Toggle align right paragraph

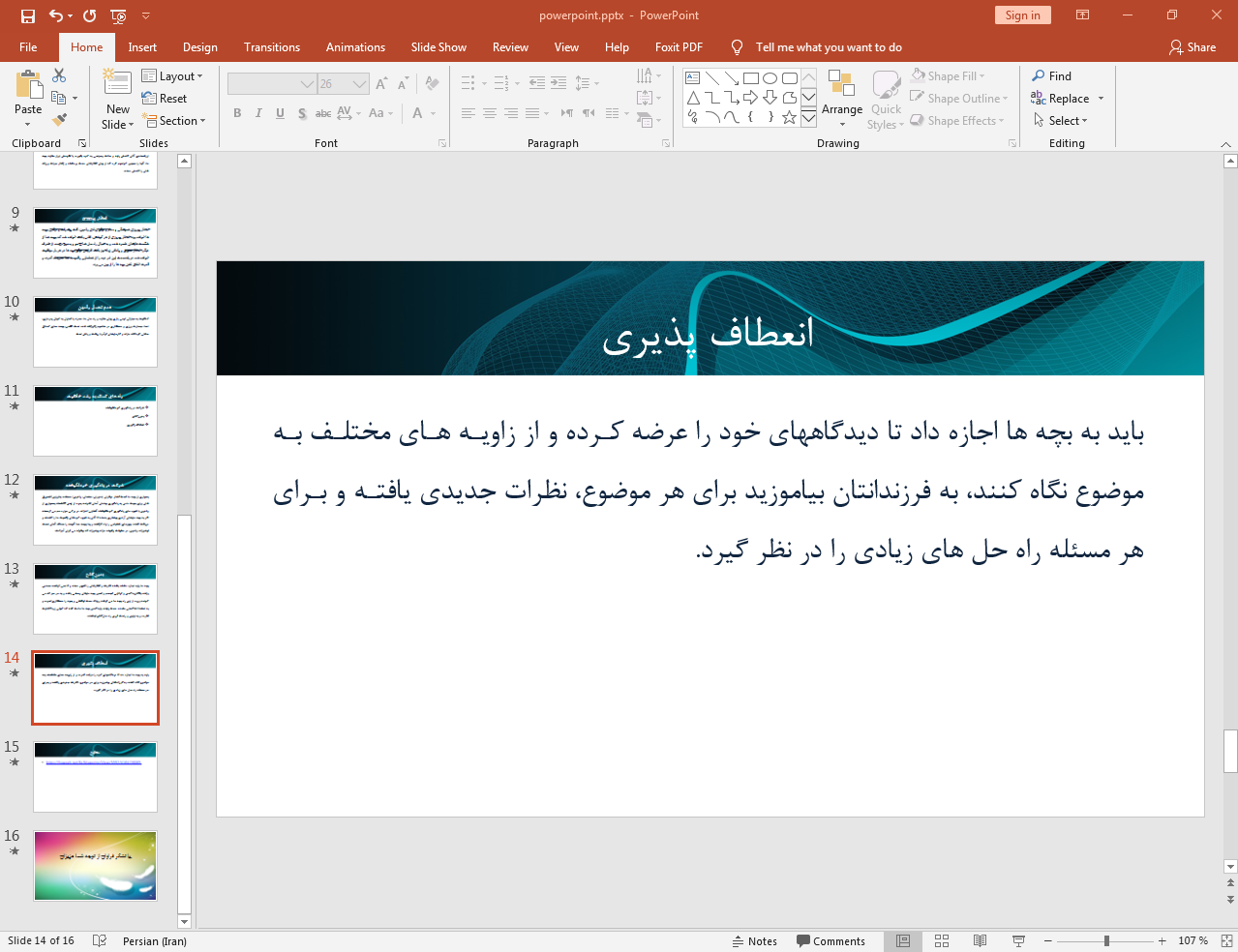coord(511,113)
